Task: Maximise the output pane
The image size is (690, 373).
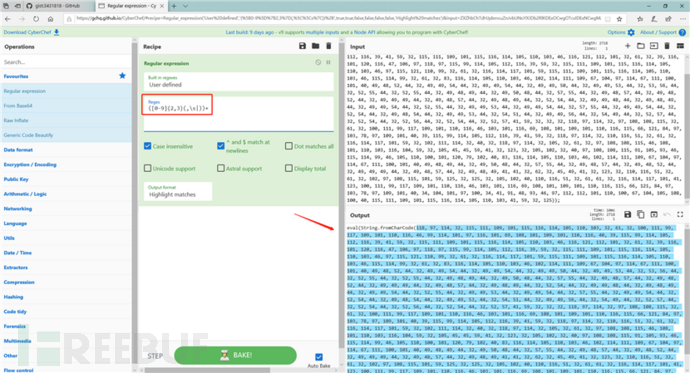Action: tap(680, 214)
